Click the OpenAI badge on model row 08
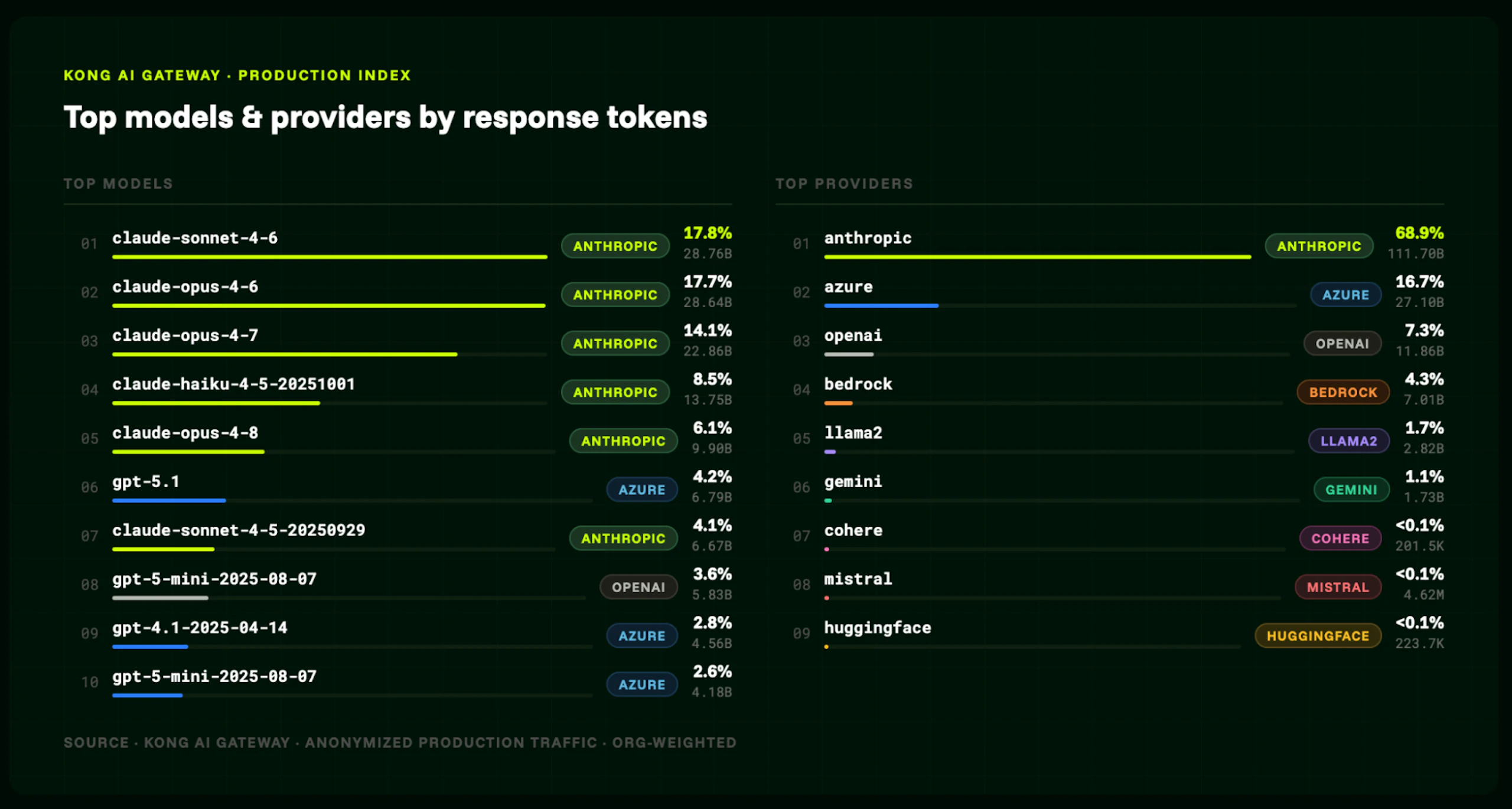This screenshot has height=809, width=1512. click(638, 587)
